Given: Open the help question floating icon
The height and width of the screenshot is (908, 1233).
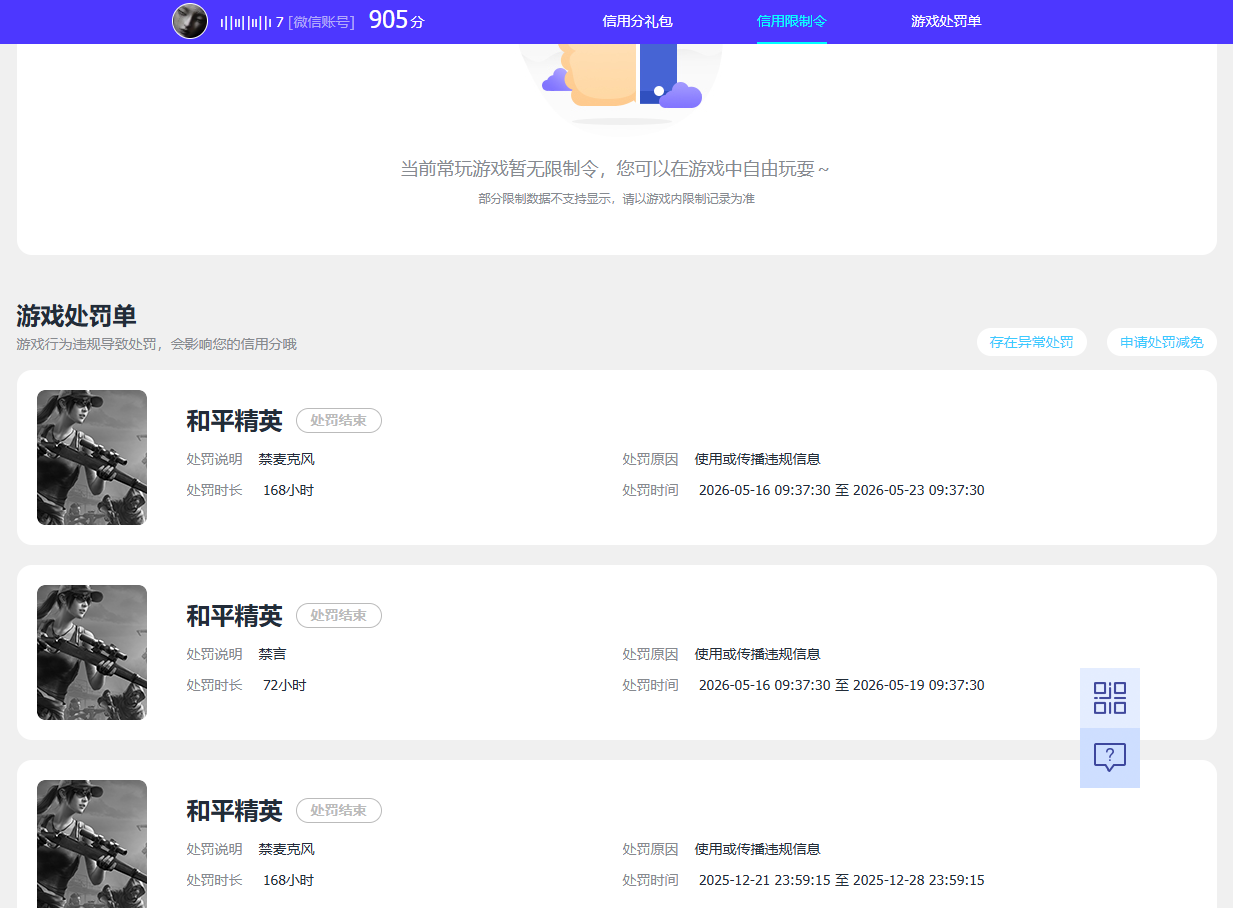Looking at the screenshot, I should point(1110,758).
